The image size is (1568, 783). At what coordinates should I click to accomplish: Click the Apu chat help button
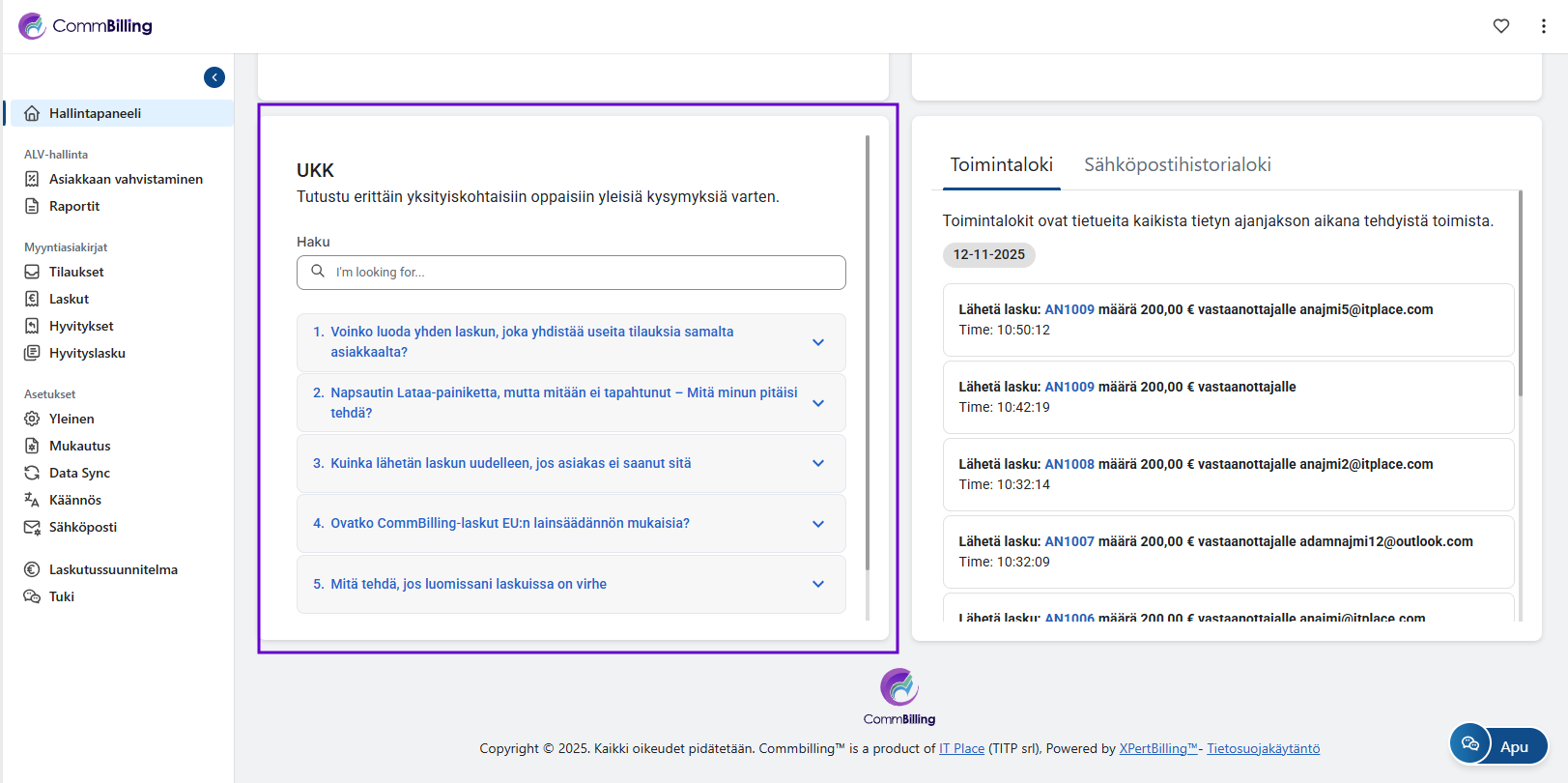1498,745
